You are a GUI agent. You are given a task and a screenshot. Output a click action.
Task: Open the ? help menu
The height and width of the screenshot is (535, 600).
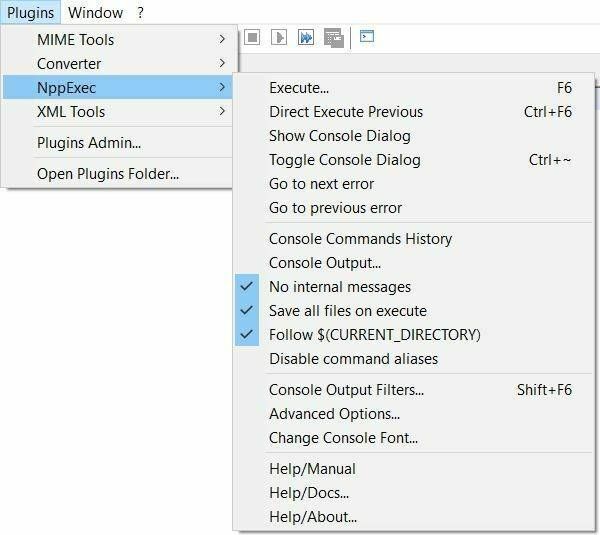pyautogui.click(x=140, y=13)
